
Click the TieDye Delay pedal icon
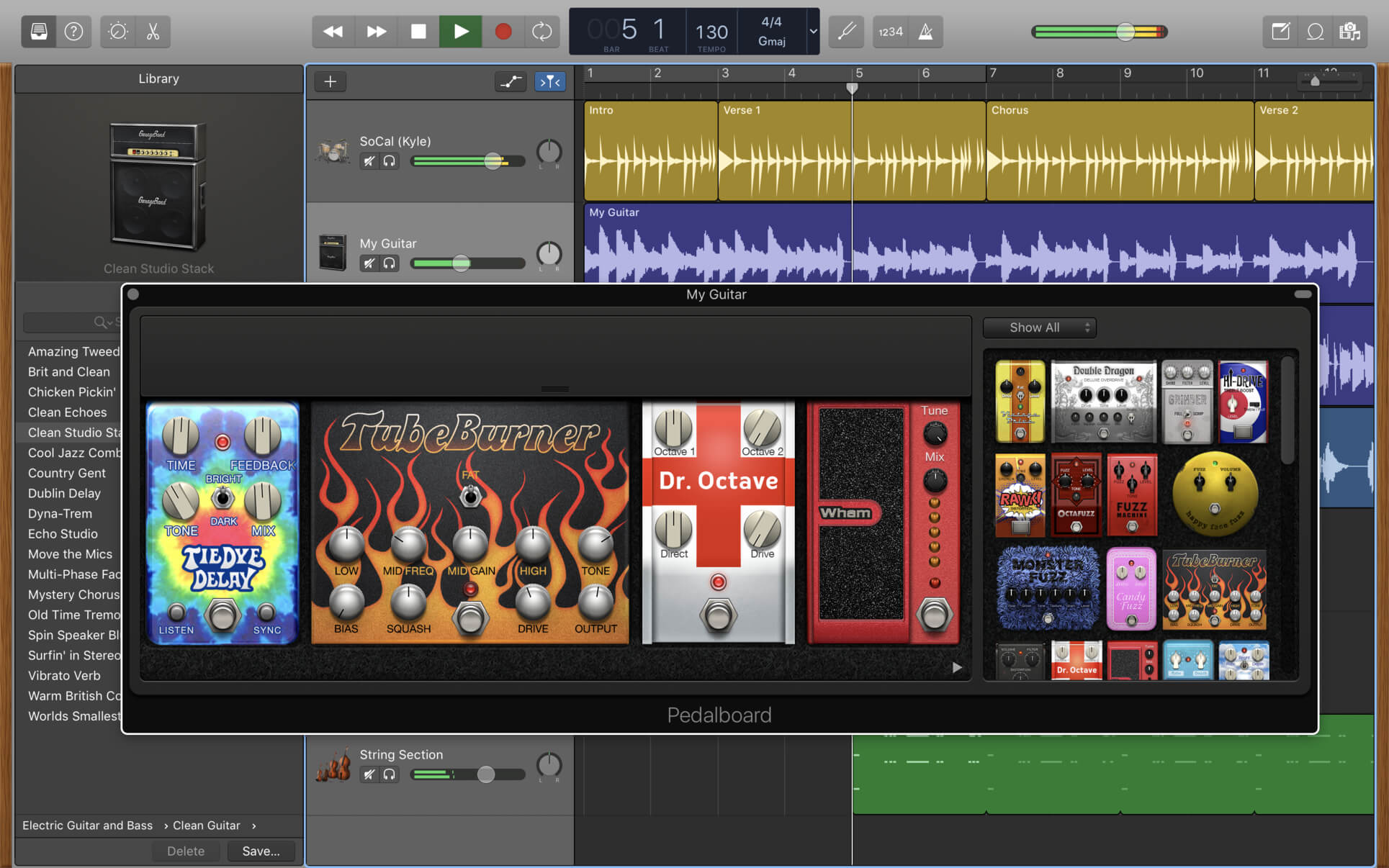[x=222, y=525]
